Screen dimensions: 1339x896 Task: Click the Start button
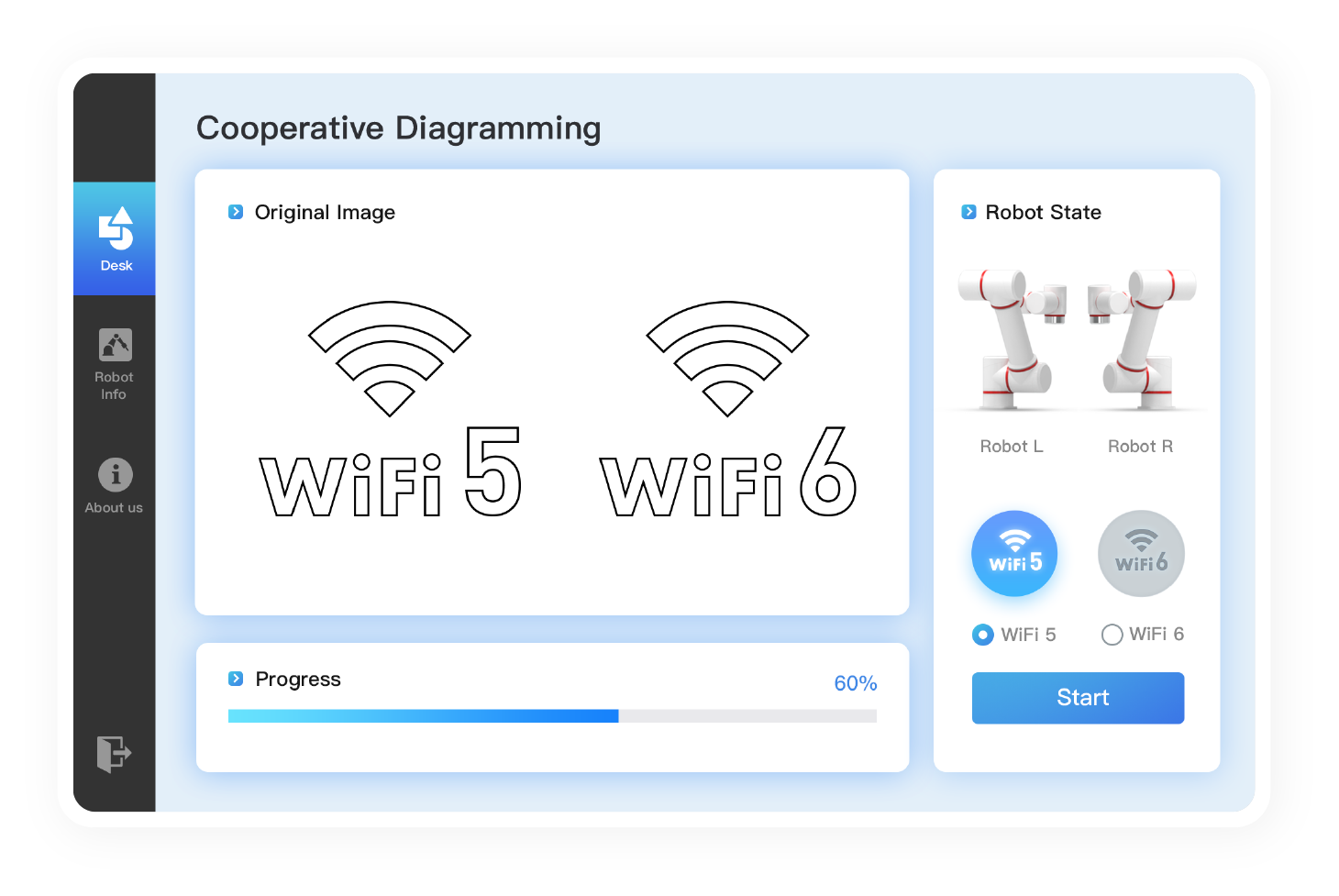(1078, 698)
